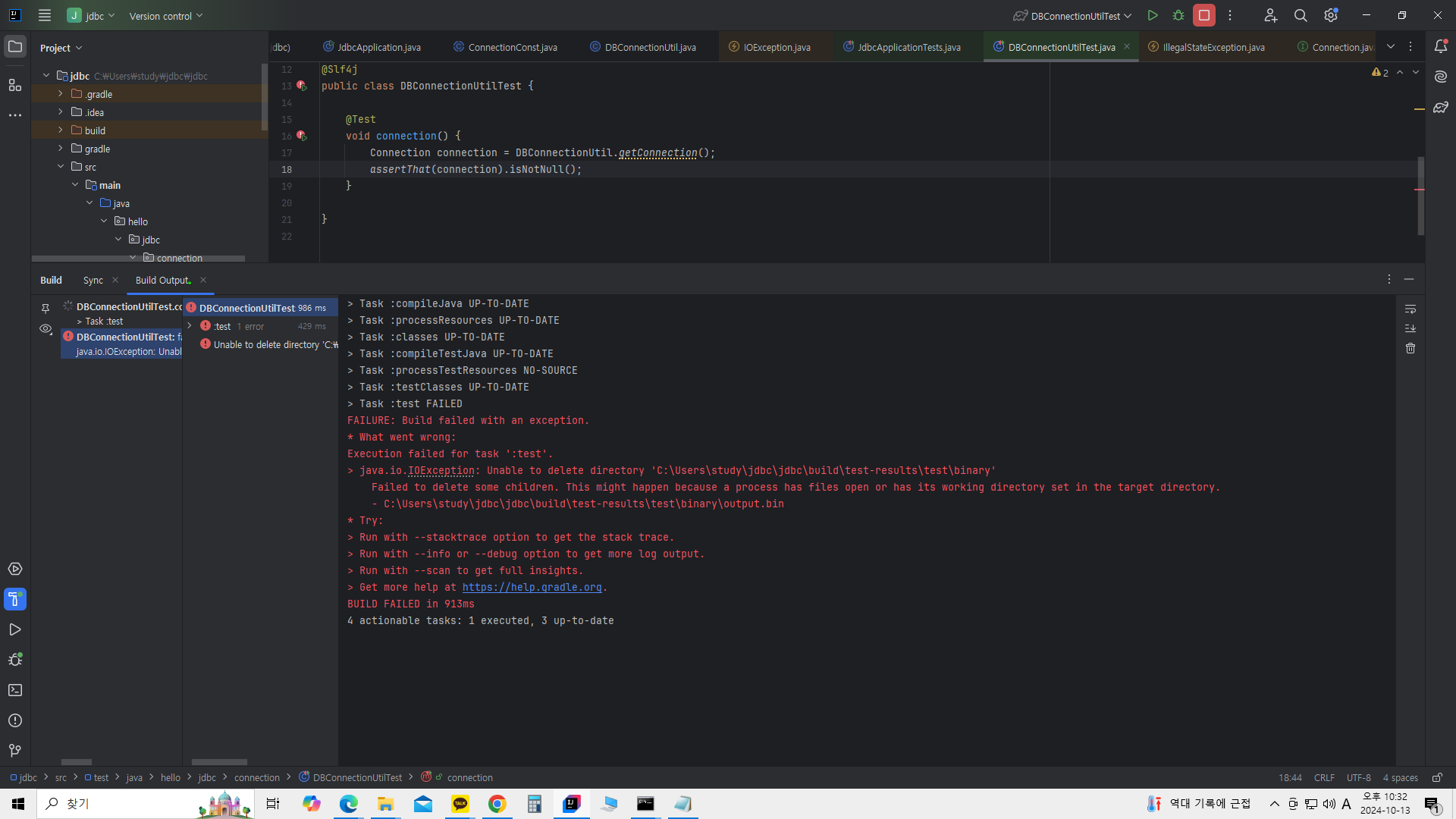Open the Project tool window folder icon
This screenshot has width=1456, height=819.
(15, 47)
